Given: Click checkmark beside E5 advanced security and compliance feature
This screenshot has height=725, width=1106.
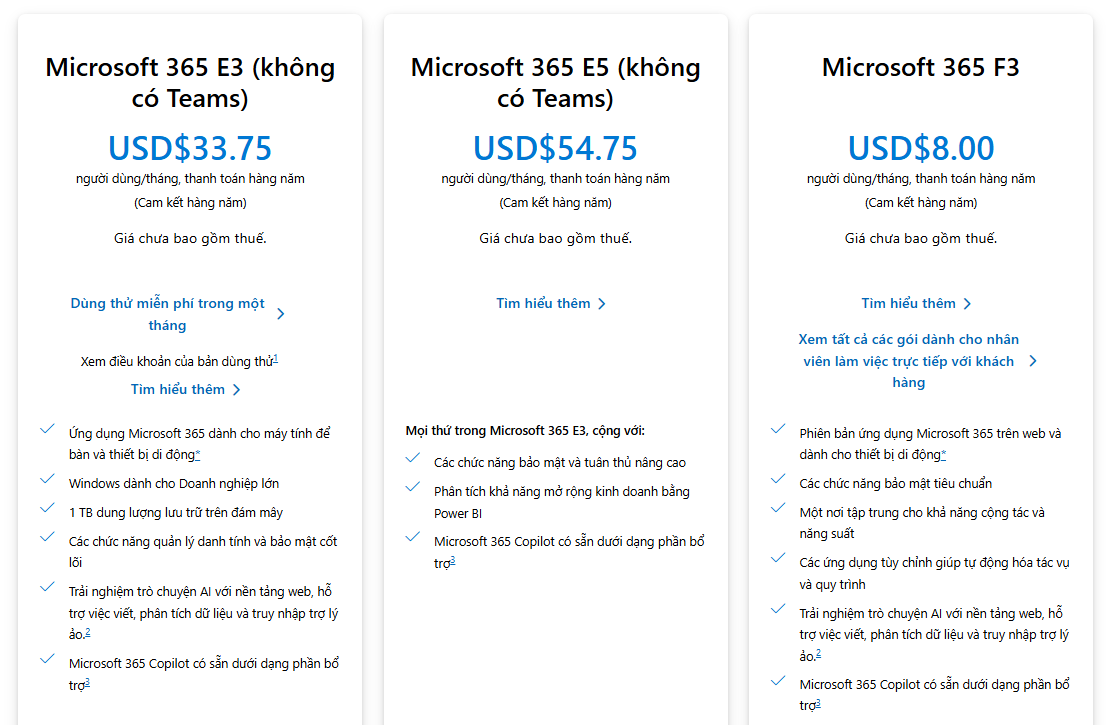Looking at the screenshot, I should (x=412, y=459).
